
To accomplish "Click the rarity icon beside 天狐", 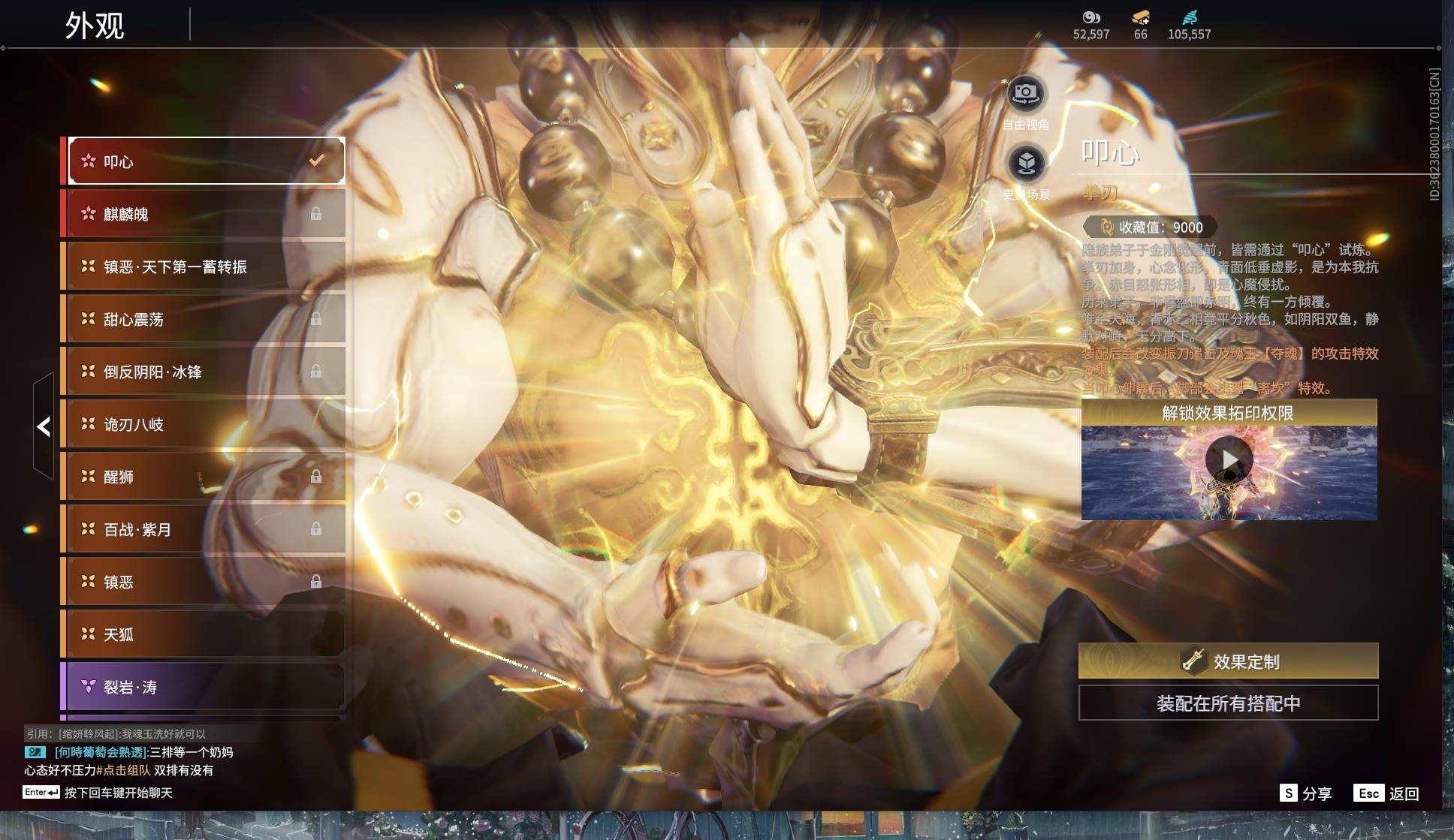I will [89, 634].
